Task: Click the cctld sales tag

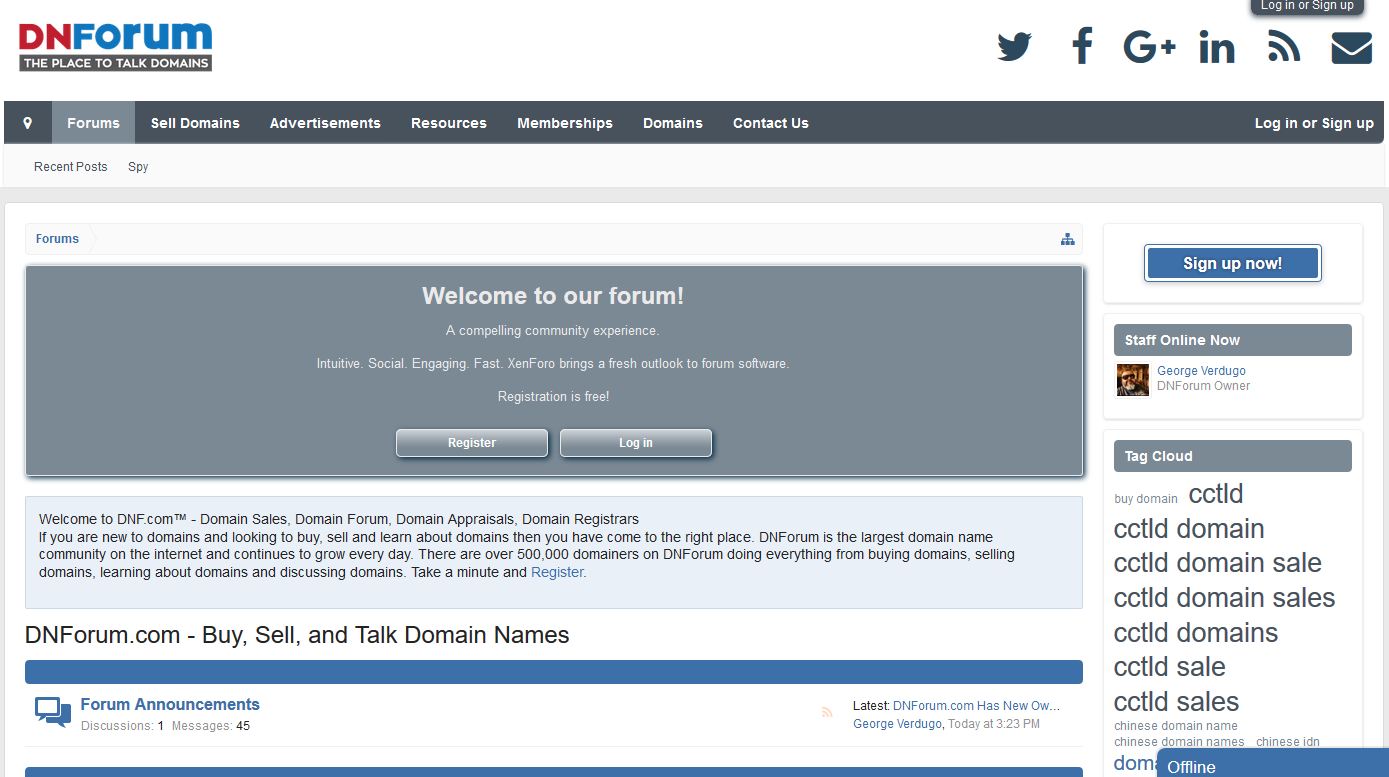Action: click(1177, 702)
